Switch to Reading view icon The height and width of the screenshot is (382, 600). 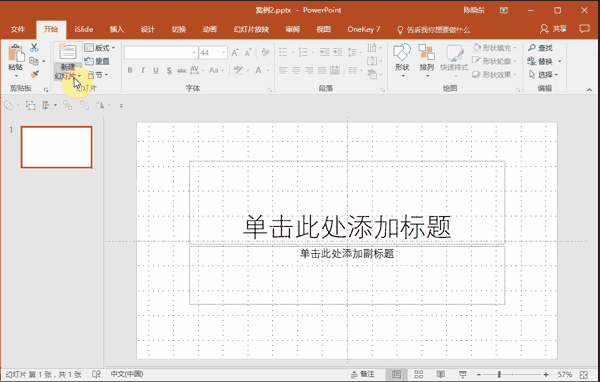(440, 374)
